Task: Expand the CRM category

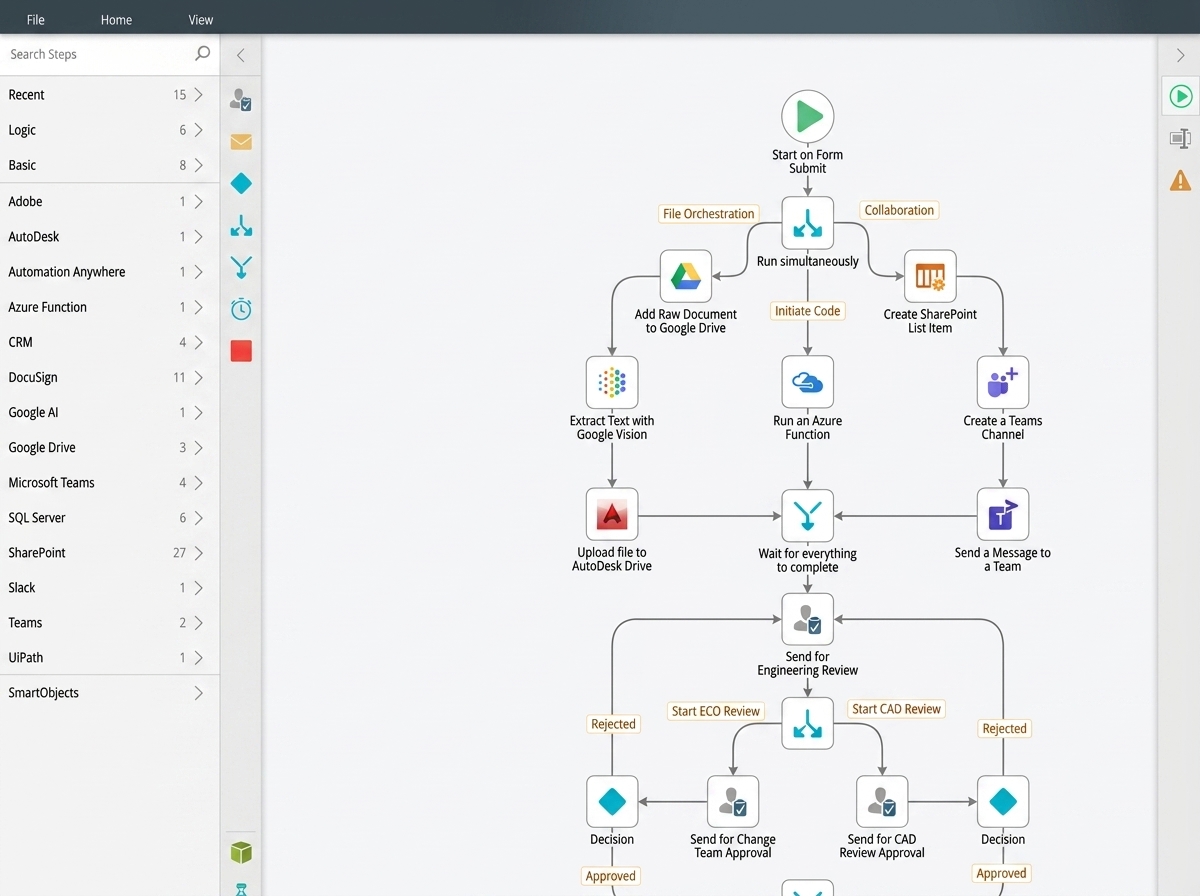Action: click(x=110, y=342)
